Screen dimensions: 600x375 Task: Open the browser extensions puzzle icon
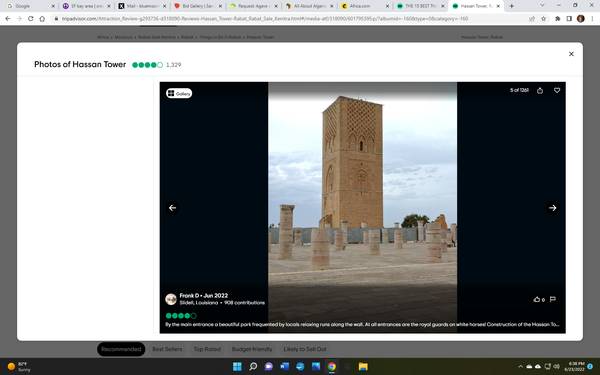coord(558,19)
